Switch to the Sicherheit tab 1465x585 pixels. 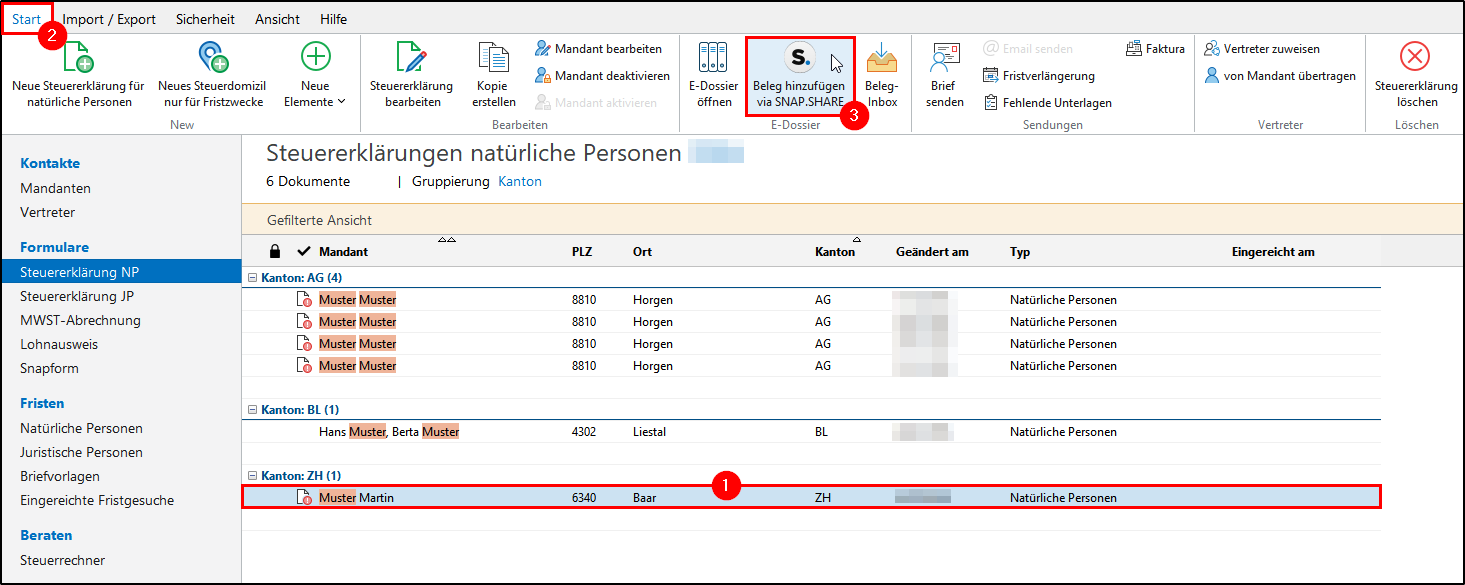(205, 19)
